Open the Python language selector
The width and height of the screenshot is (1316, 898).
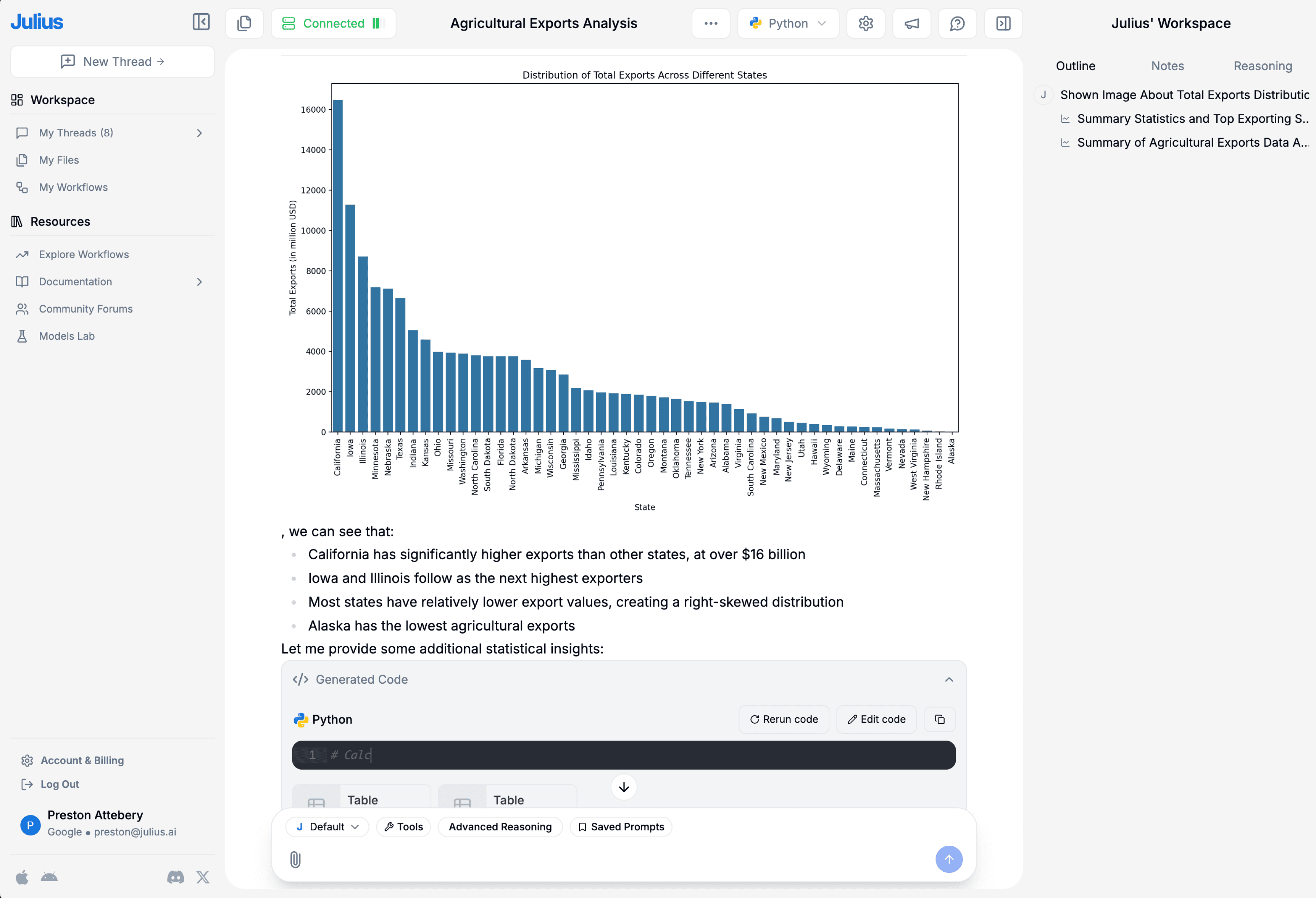click(x=788, y=23)
